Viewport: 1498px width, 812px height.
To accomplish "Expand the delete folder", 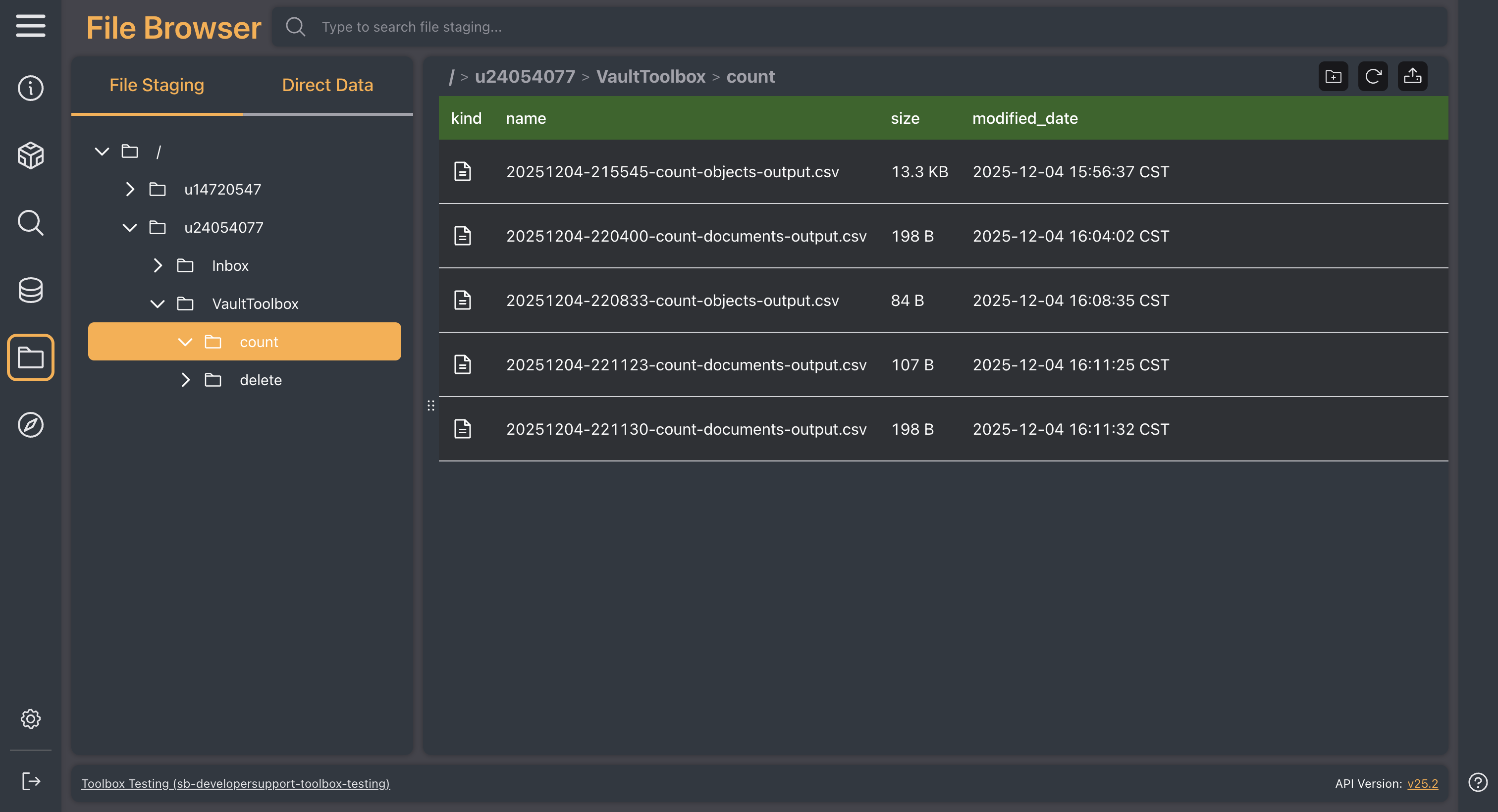I will (185, 380).
